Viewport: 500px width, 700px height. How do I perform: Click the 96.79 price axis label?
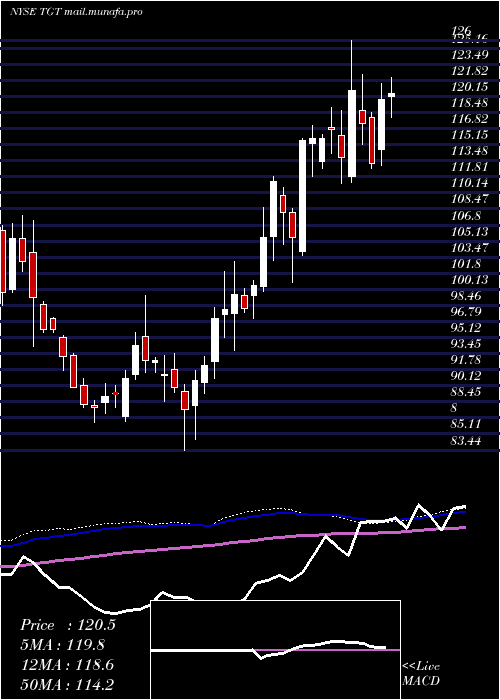coord(466,312)
